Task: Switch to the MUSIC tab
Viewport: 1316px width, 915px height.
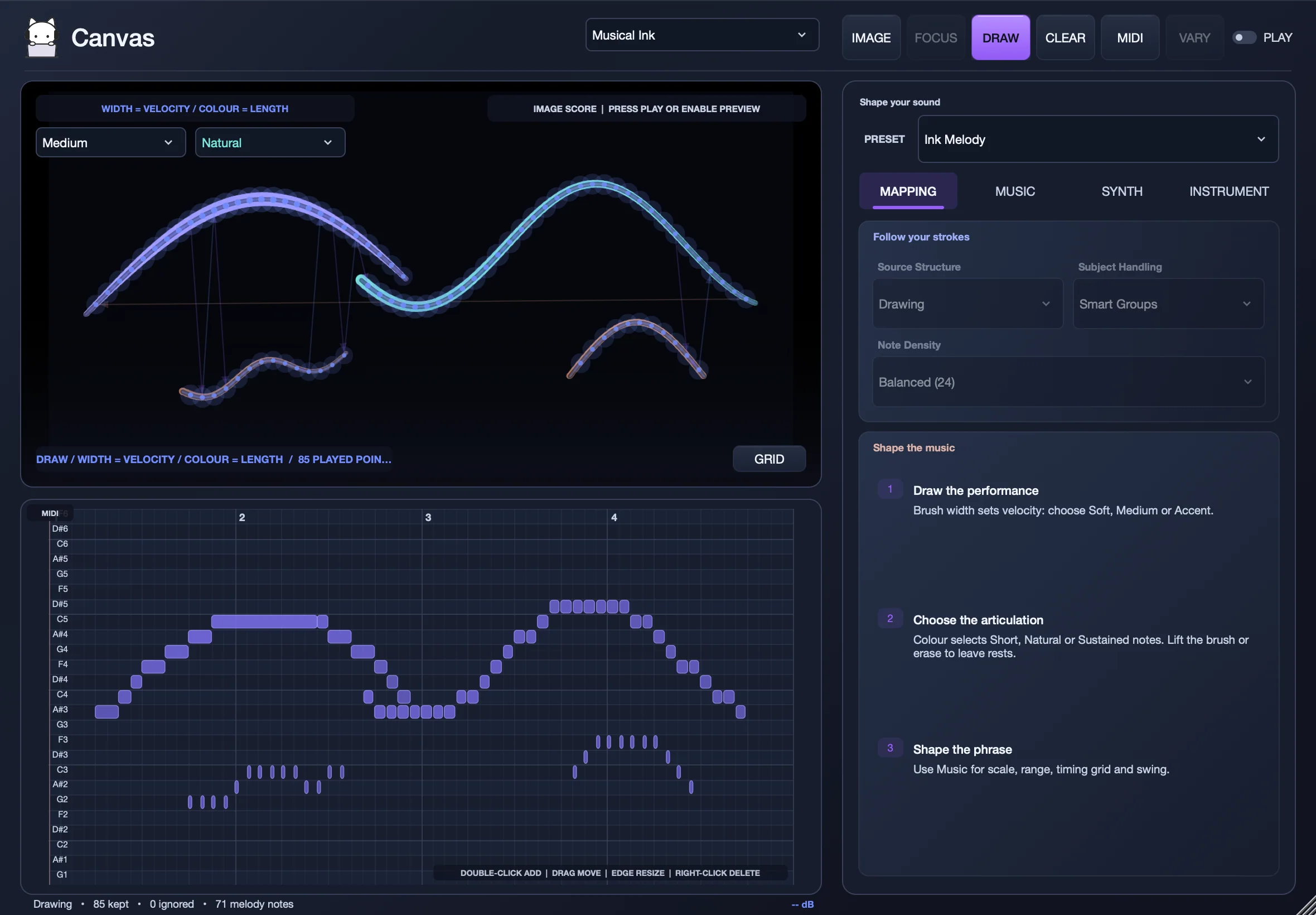Action: pos(1015,191)
